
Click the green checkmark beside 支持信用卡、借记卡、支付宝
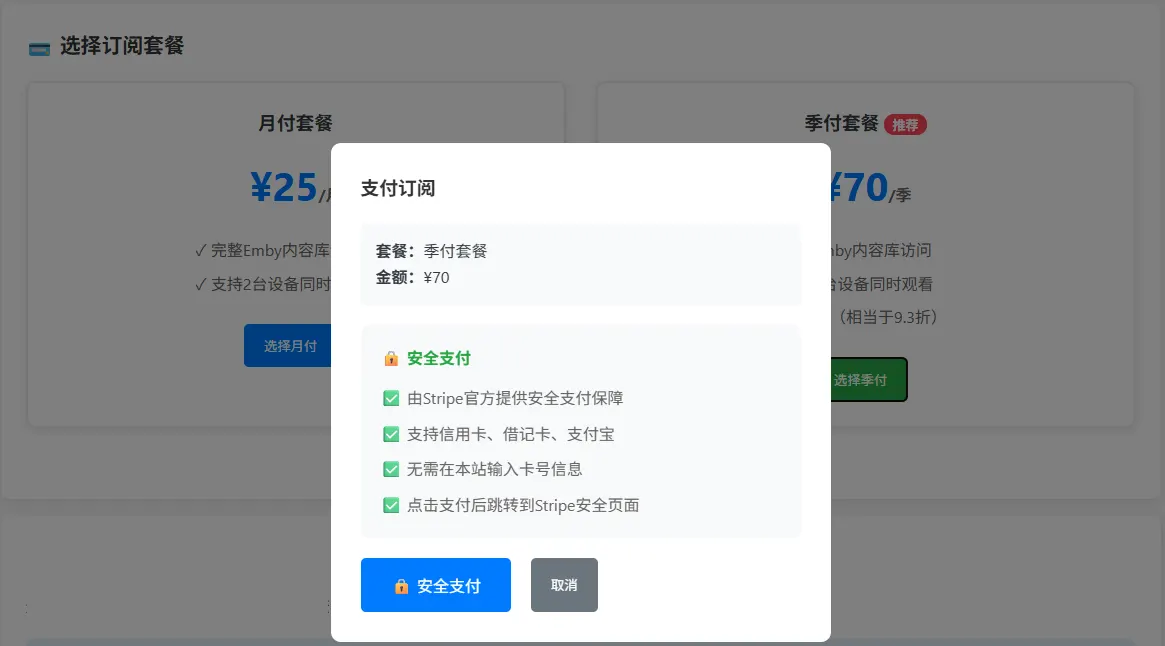(391, 434)
